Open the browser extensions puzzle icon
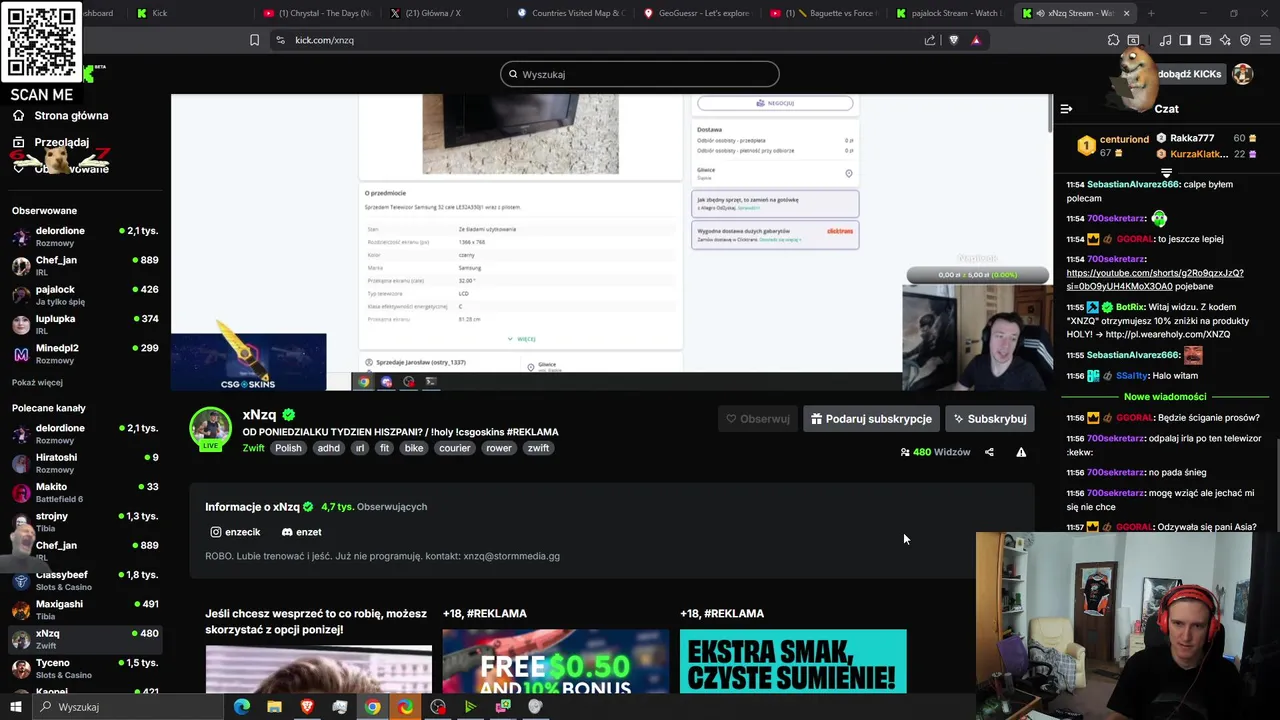Image resolution: width=1280 pixels, height=720 pixels. [1113, 40]
